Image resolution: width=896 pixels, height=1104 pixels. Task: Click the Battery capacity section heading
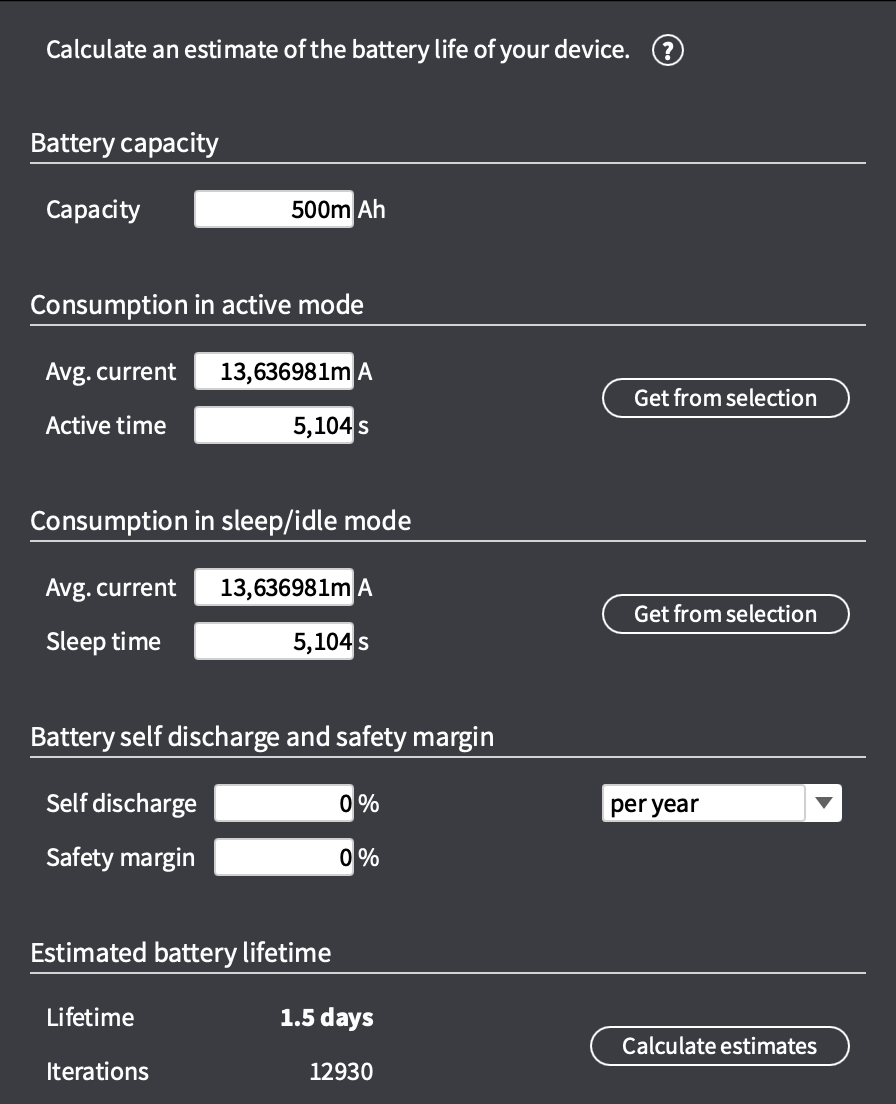[x=125, y=143]
